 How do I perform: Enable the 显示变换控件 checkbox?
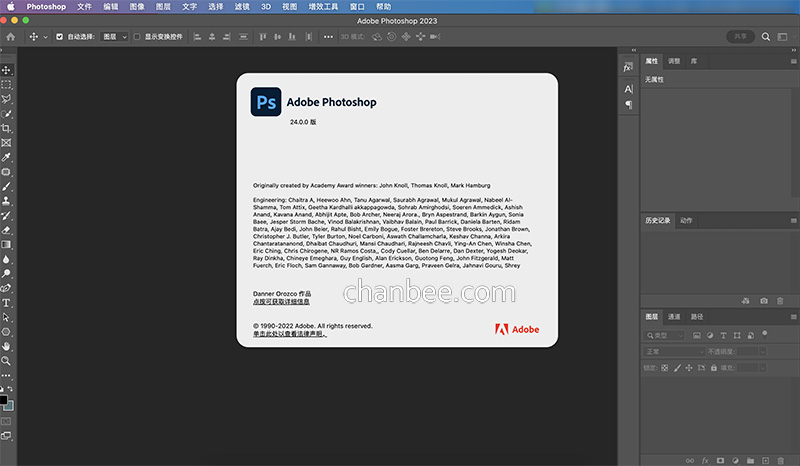pyautogui.click(x=137, y=37)
